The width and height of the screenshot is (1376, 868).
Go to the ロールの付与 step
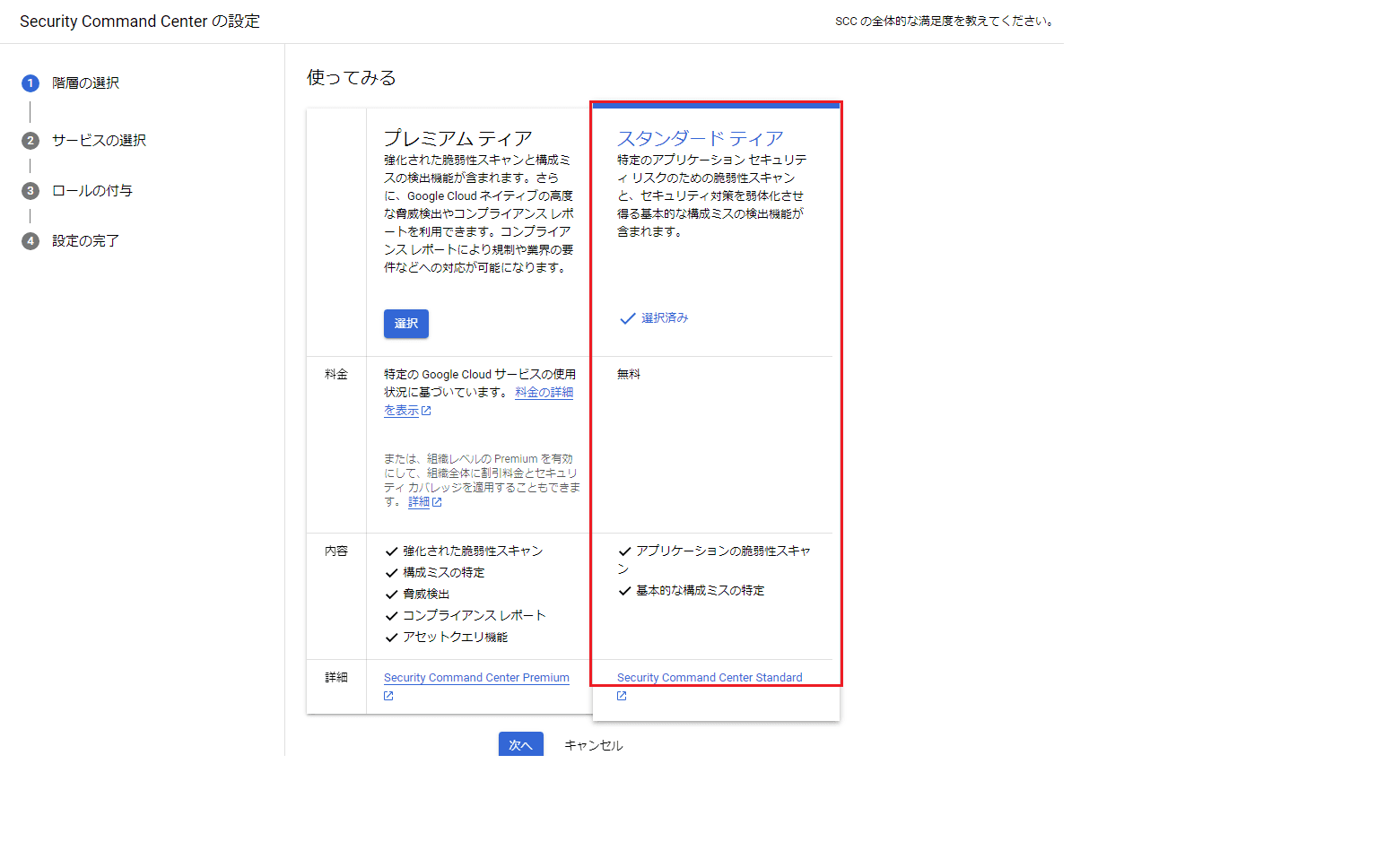[x=91, y=191]
